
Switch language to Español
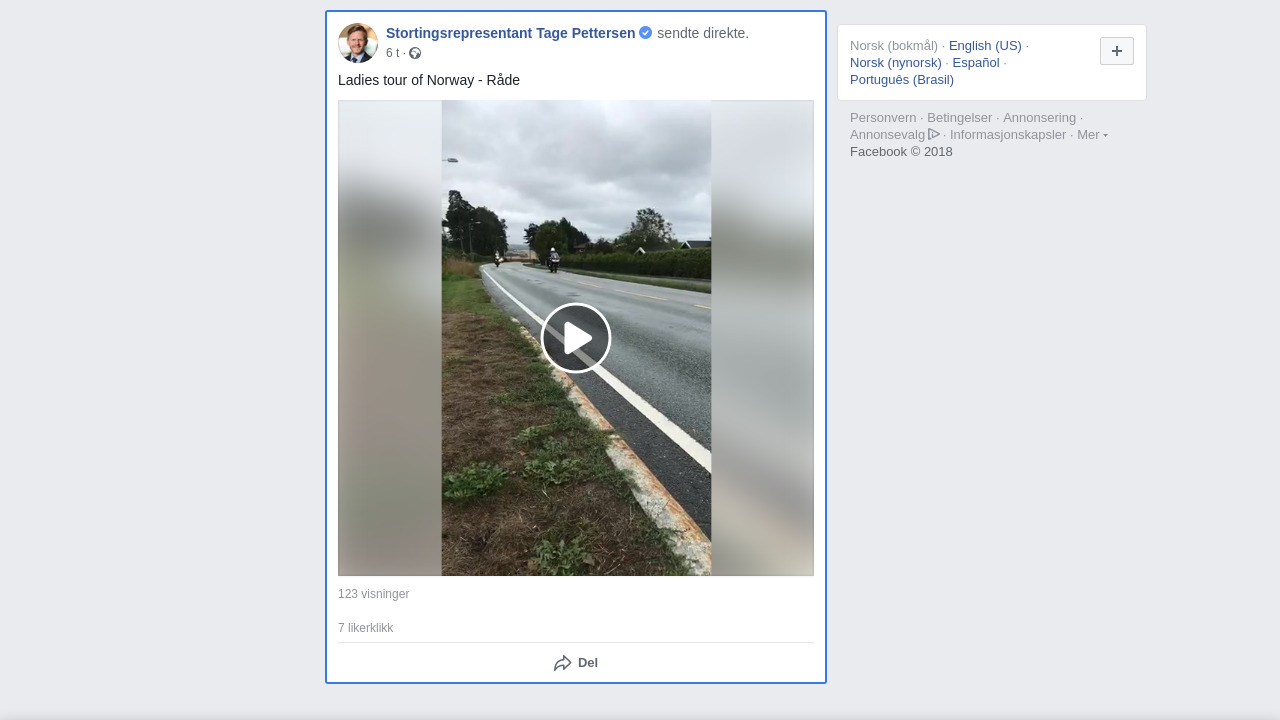pos(976,62)
